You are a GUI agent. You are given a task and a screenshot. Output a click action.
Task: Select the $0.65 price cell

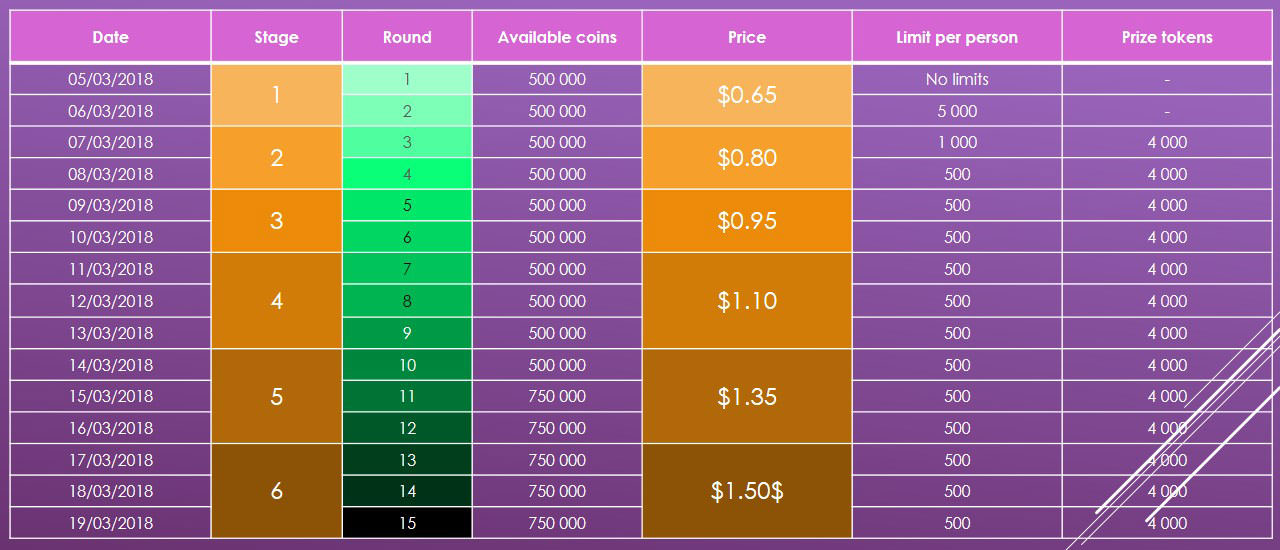(x=747, y=95)
